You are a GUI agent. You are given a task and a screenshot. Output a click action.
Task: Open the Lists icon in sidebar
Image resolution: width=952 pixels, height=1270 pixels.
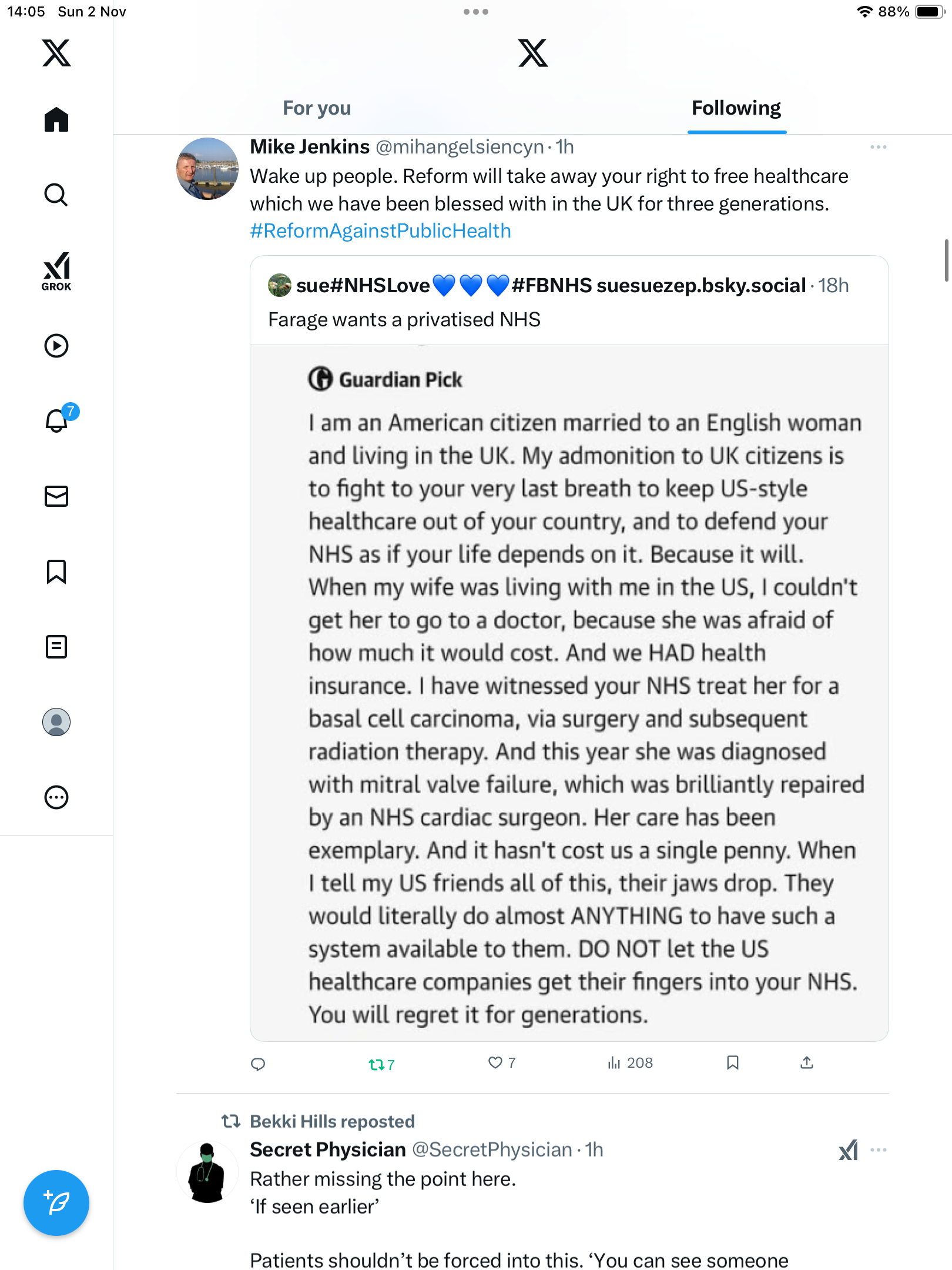[56, 647]
